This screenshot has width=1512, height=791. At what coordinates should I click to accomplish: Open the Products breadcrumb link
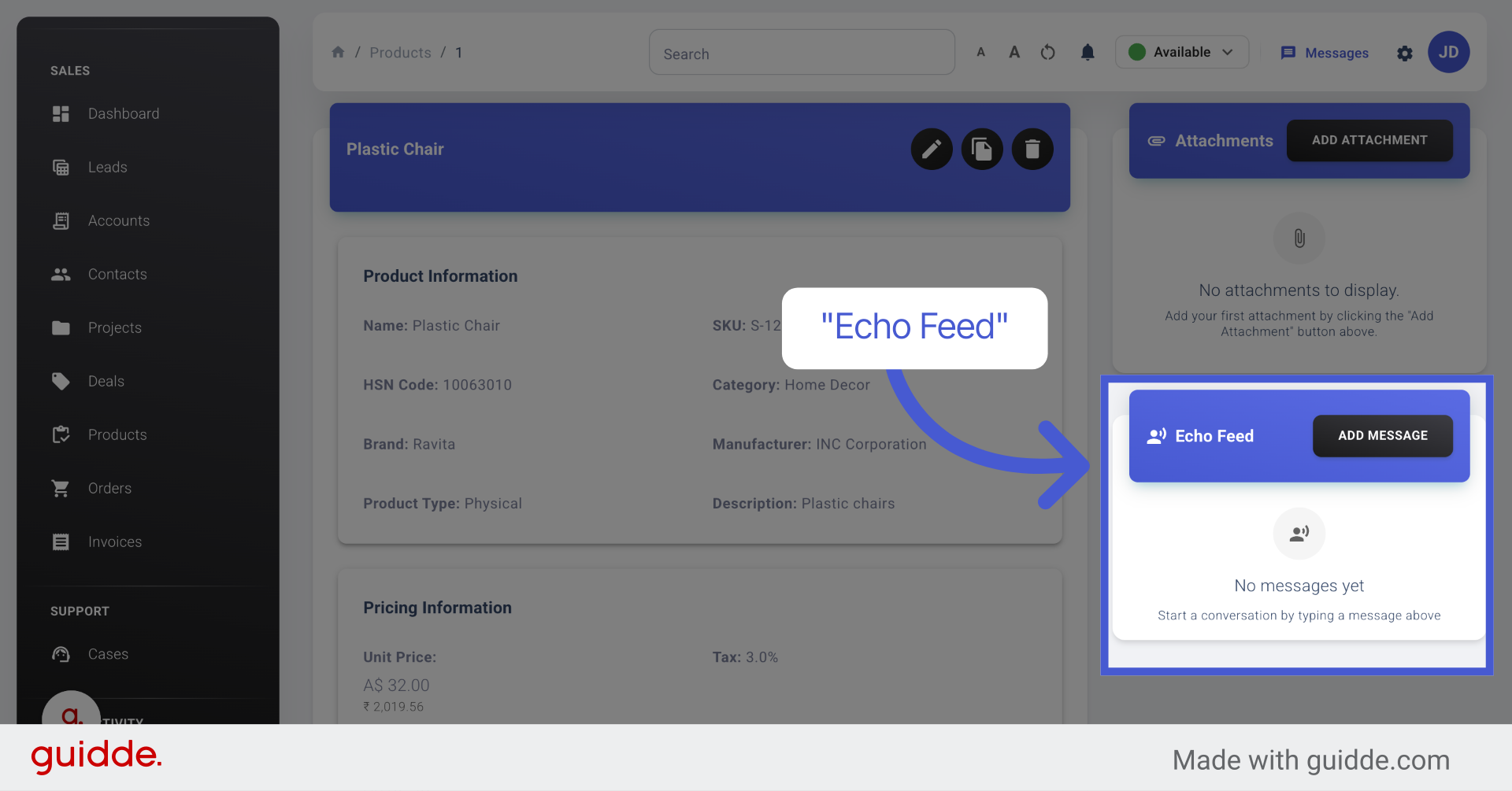(400, 52)
